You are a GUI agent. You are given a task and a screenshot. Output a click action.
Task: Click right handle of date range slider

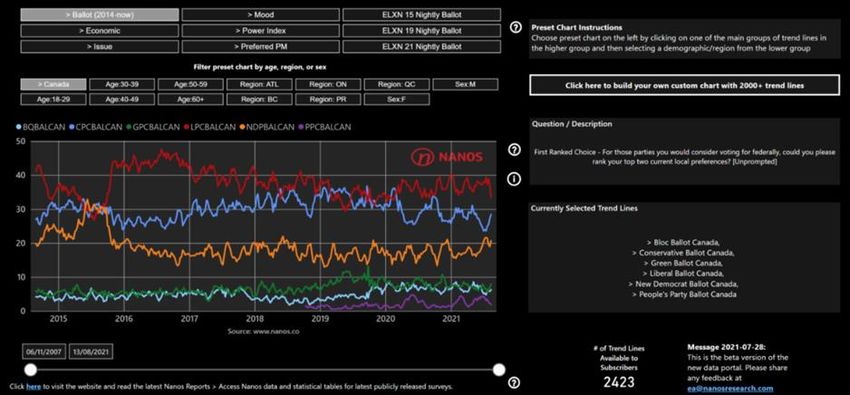coord(499,370)
